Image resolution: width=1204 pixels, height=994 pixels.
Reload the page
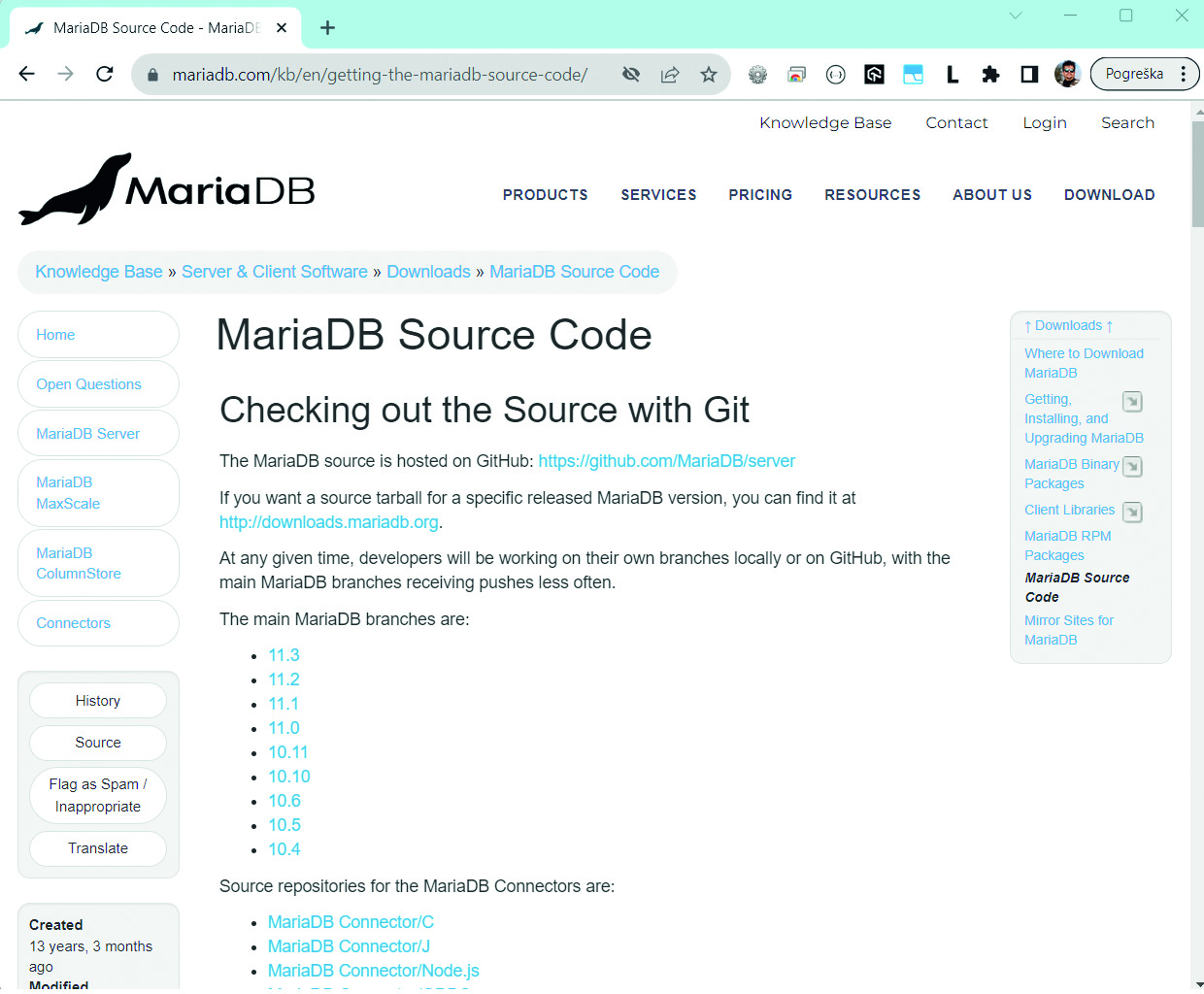click(105, 75)
